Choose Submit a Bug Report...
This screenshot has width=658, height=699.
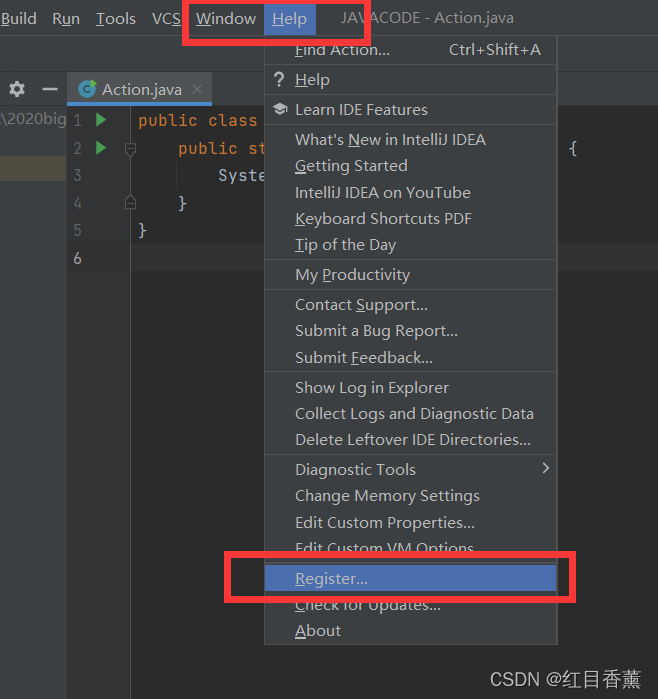pyautogui.click(x=411, y=331)
